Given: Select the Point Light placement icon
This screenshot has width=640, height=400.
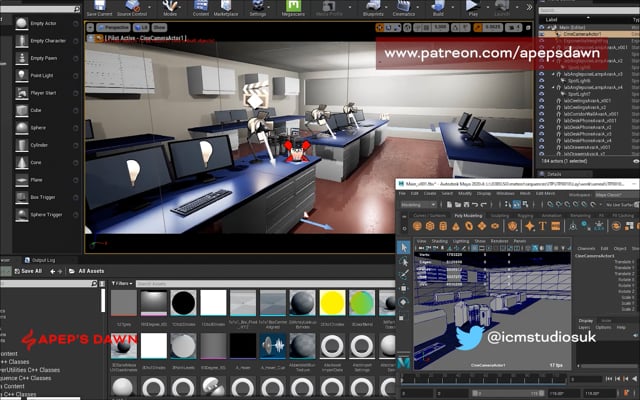Looking at the screenshot, I should (x=22, y=75).
